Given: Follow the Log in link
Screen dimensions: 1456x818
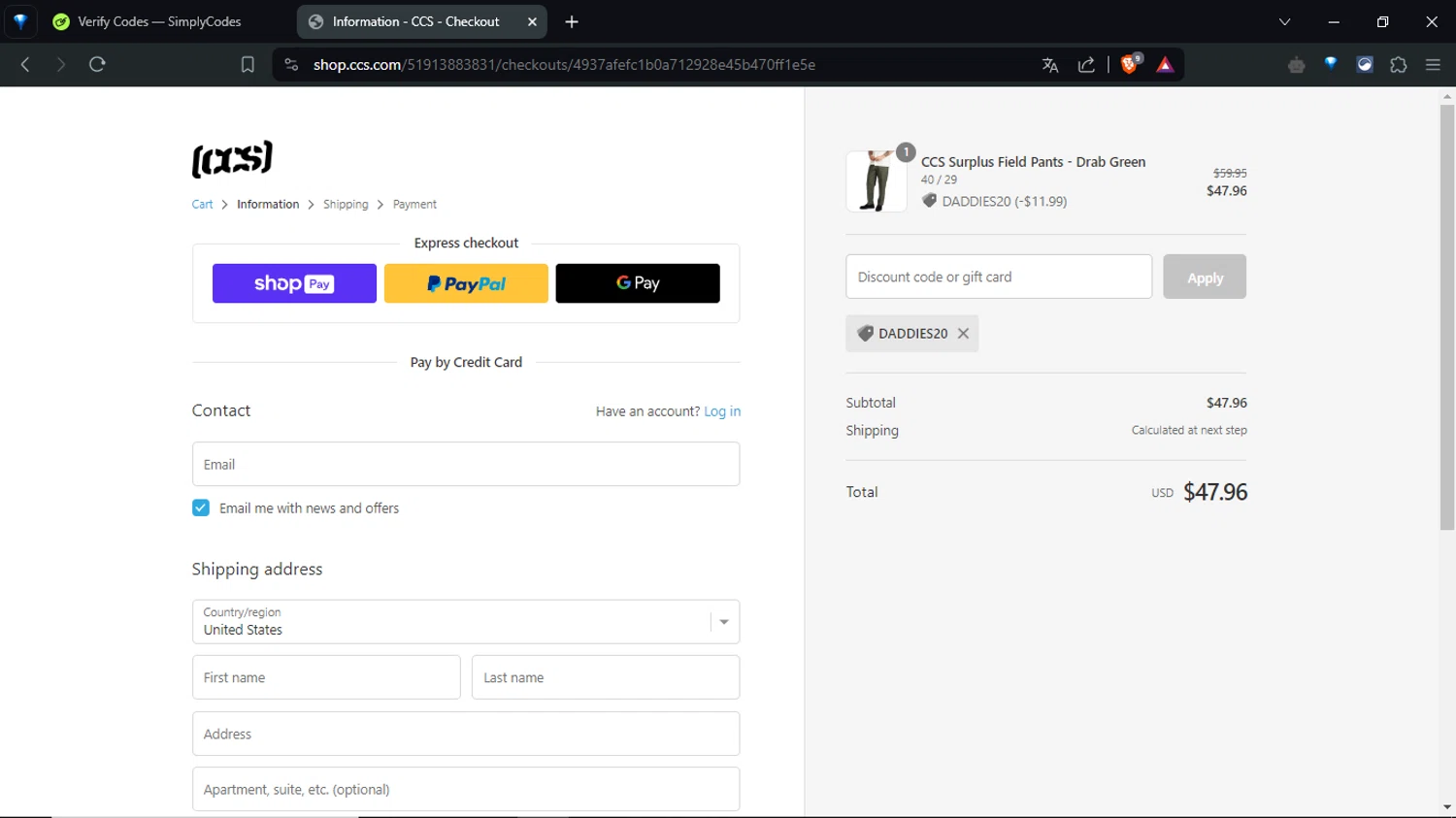Looking at the screenshot, I should pyautogui.click(x=722, y=411).
